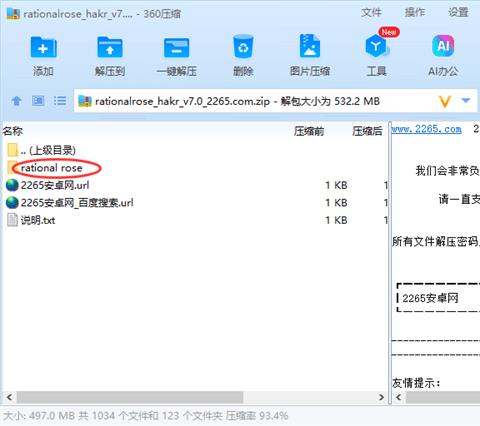Click the 添加 (Add) toolbar icon
The width and height of the screenshot is (480, 426).
(x=43, y=47)
